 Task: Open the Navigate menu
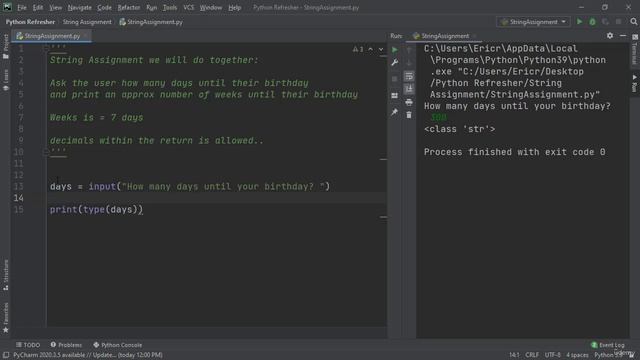[80, 7]
